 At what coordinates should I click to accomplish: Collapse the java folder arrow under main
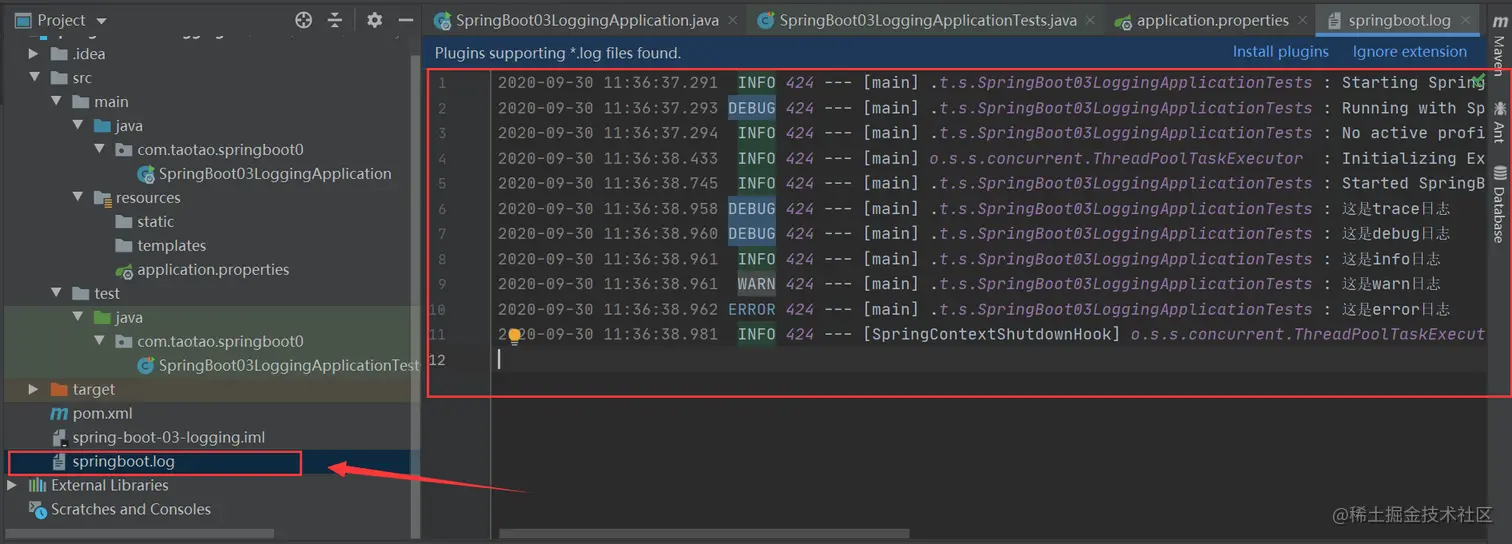tap(79, 126)
